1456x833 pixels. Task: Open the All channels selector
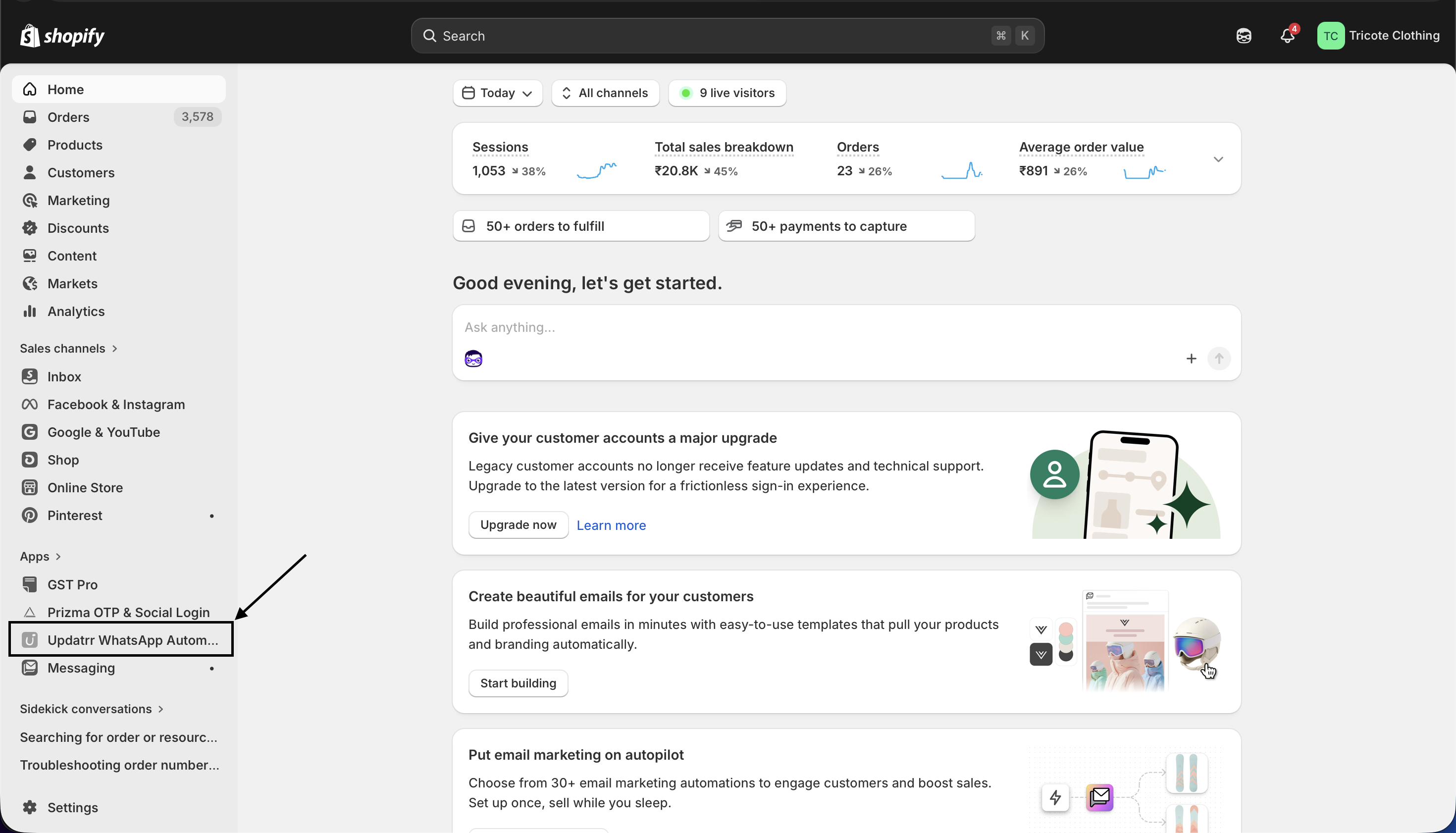605,93
